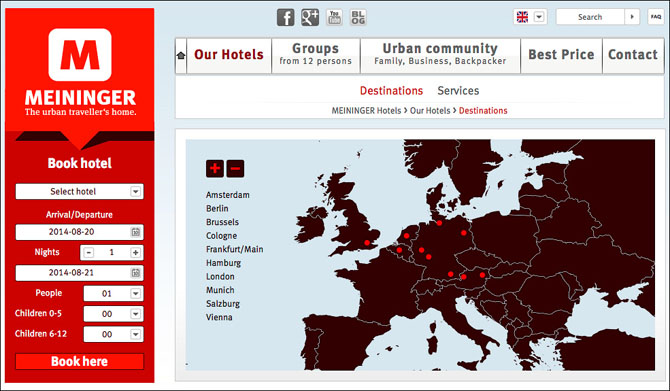The height and width of the screenshot is (391, 670).
Task: Go to the home icon in navigation
Action: 181,56
